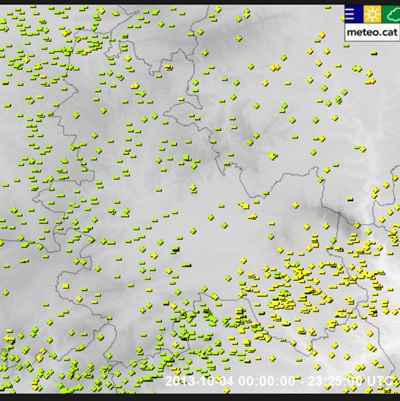The image size is (400, 401).
Task: Select solid yellow rectangle marker near lower-left border
Action: point(65,286)
